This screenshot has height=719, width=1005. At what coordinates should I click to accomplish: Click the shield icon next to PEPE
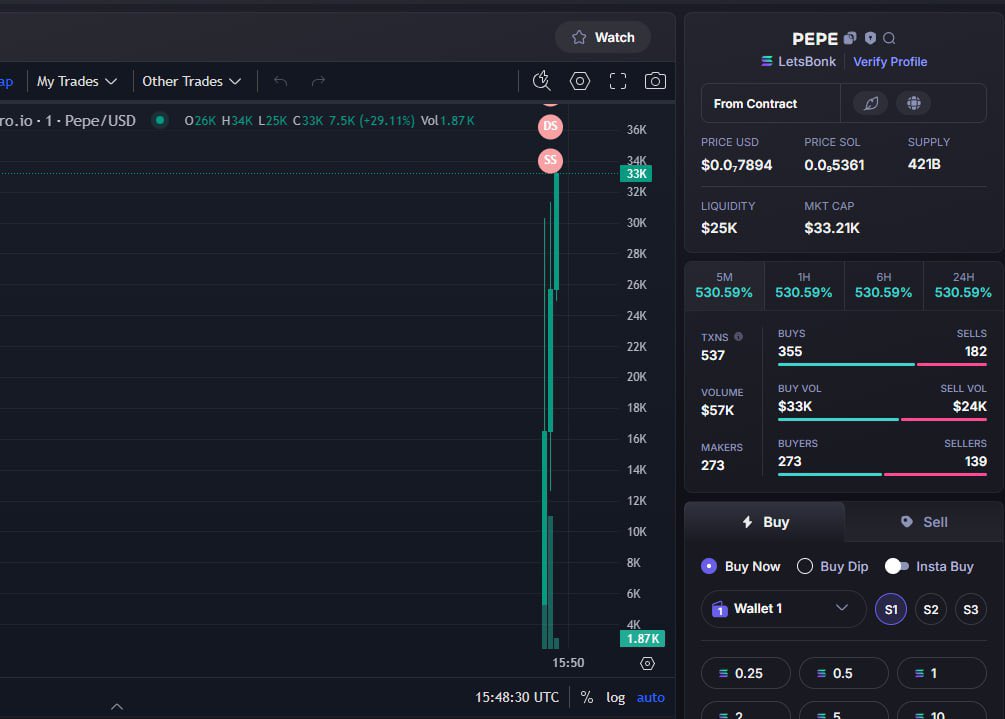870,38
